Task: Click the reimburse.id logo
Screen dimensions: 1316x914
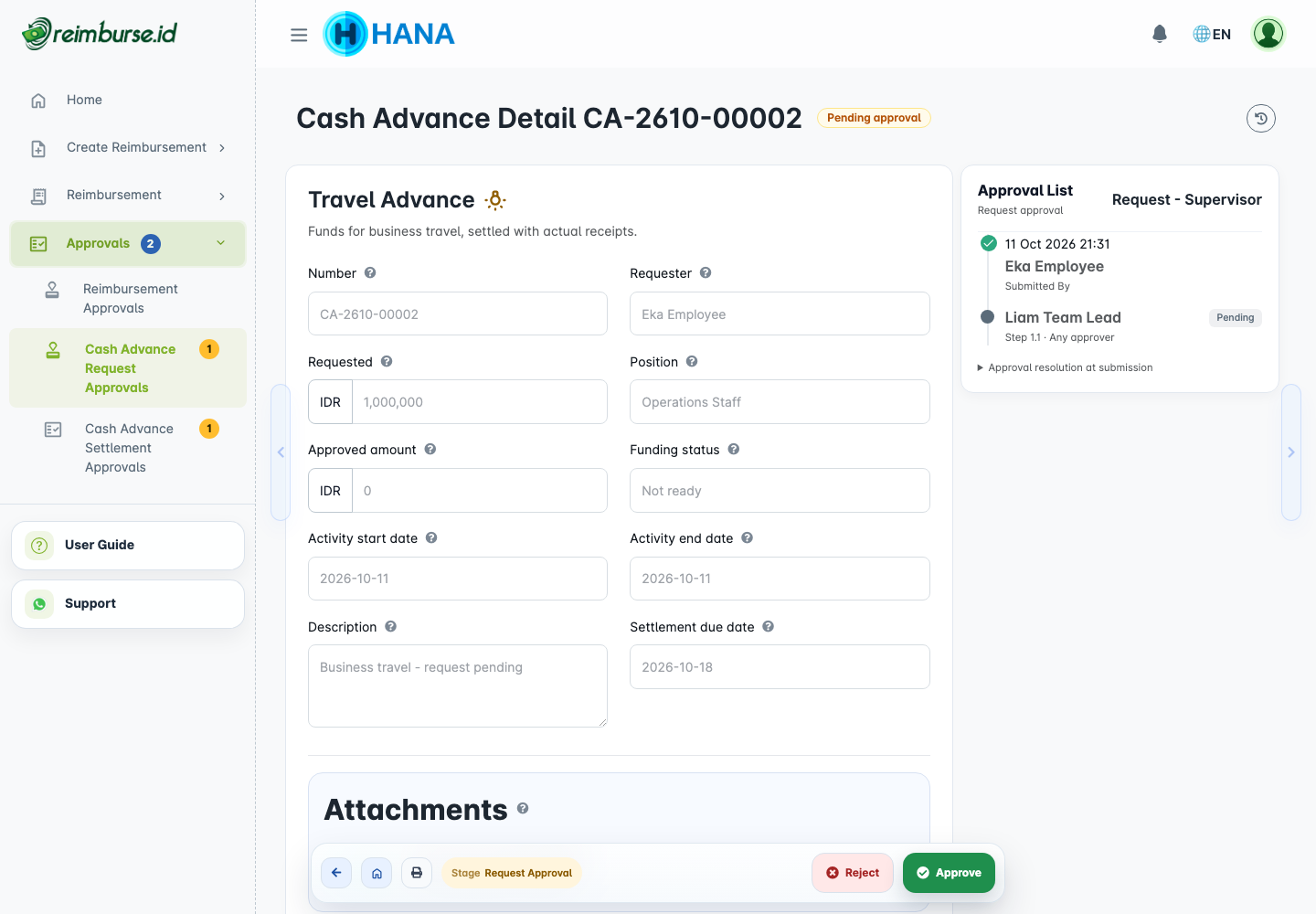Action: tap(100, 34)
